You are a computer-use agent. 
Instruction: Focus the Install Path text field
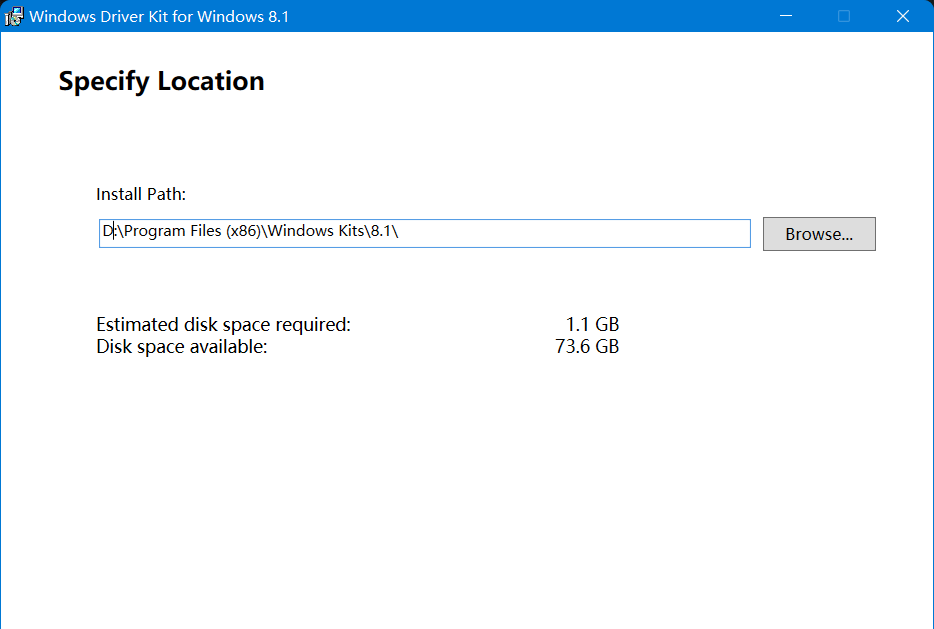click(x=425, y=233)
